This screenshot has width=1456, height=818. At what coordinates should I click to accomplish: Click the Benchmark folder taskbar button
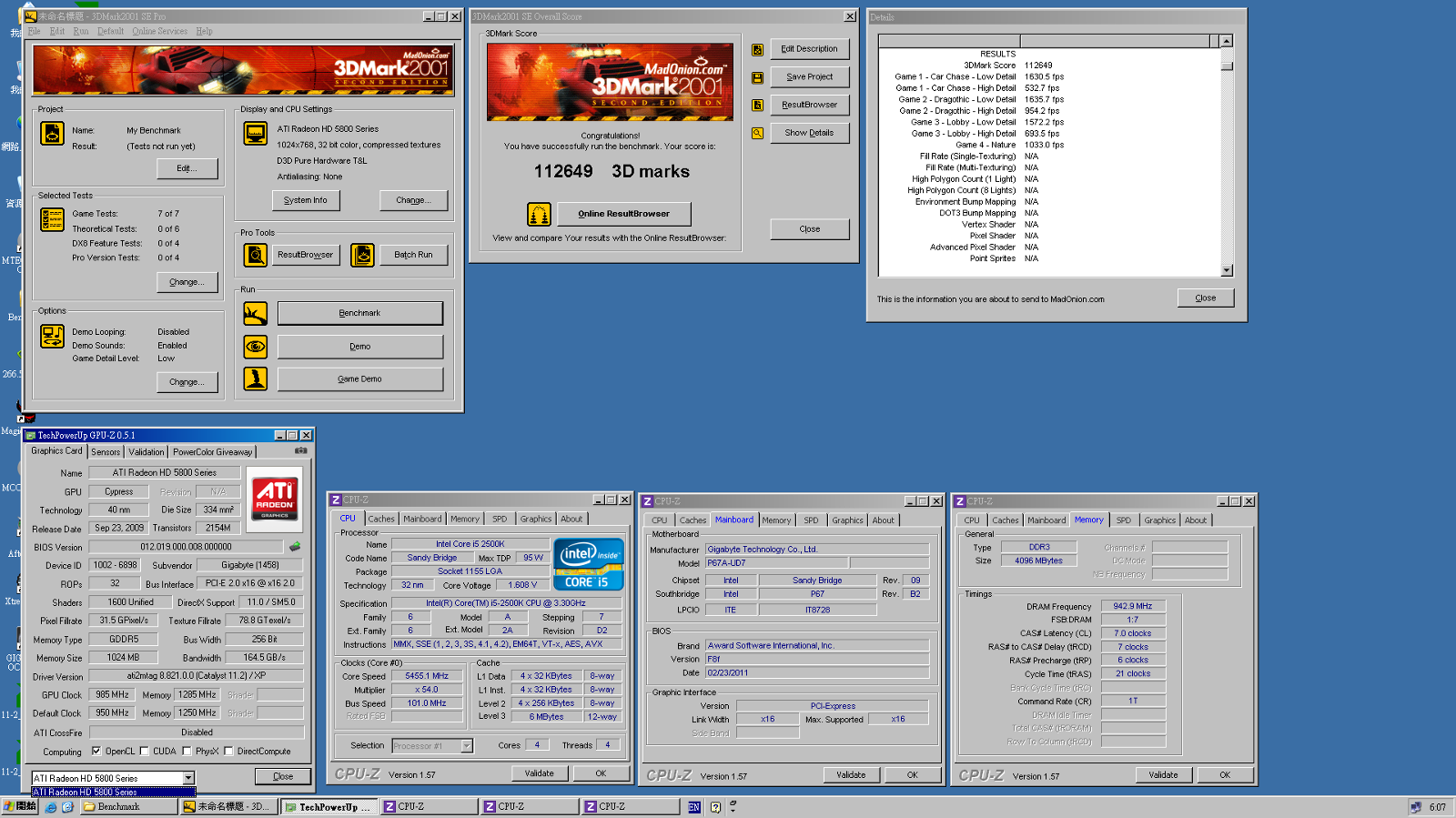pos(128,807)
